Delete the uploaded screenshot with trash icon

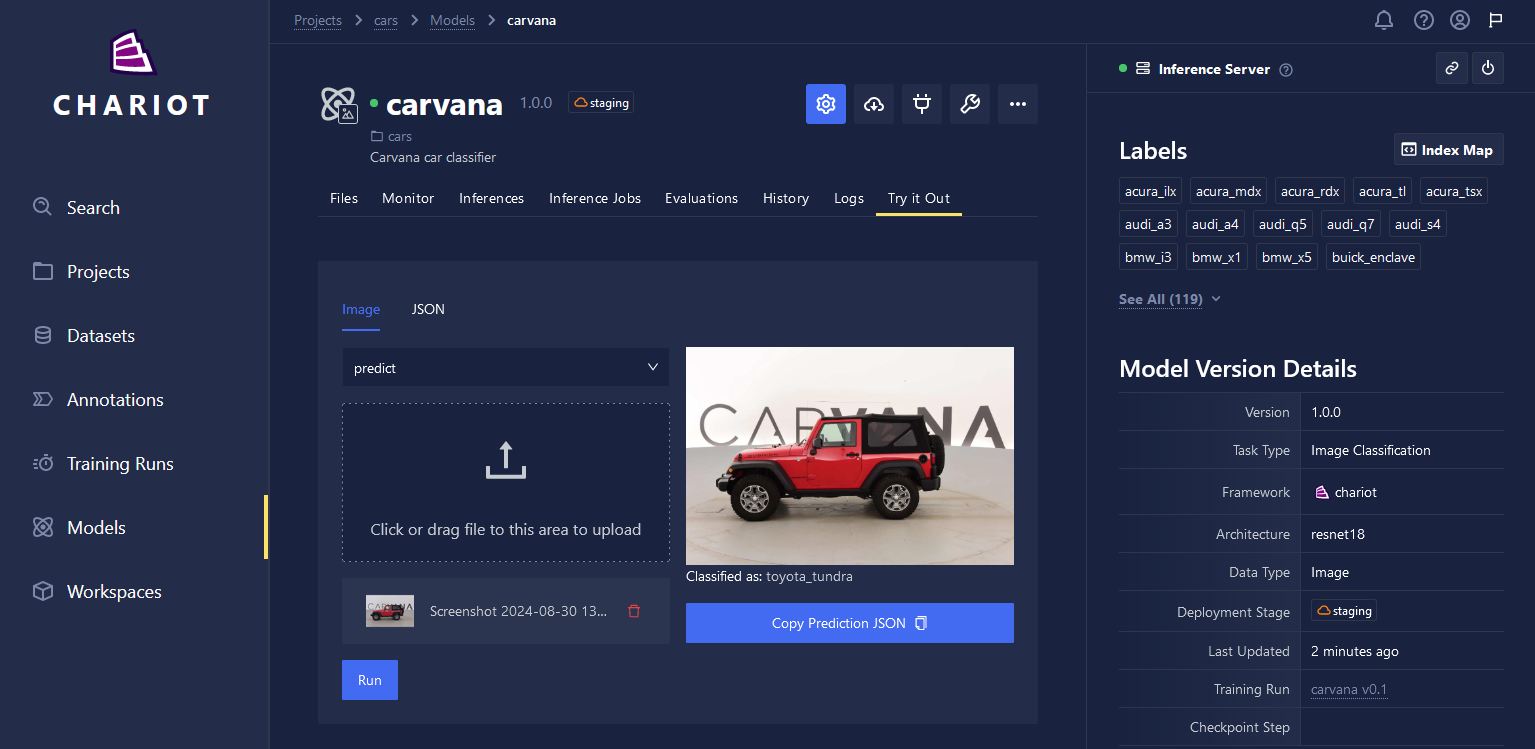click(634, 611)
